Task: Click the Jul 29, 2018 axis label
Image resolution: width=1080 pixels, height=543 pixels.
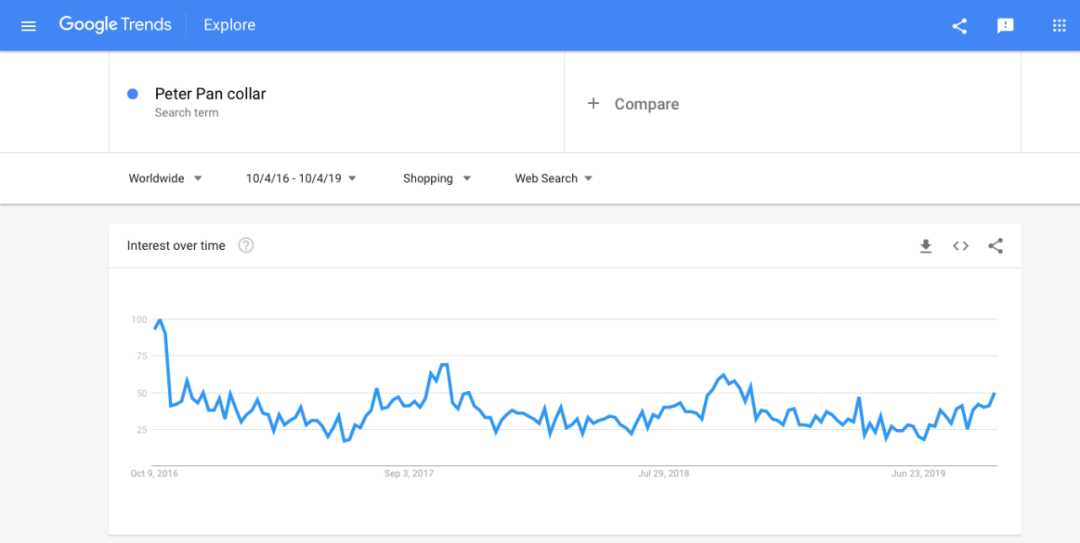Action: pos(664,473)
